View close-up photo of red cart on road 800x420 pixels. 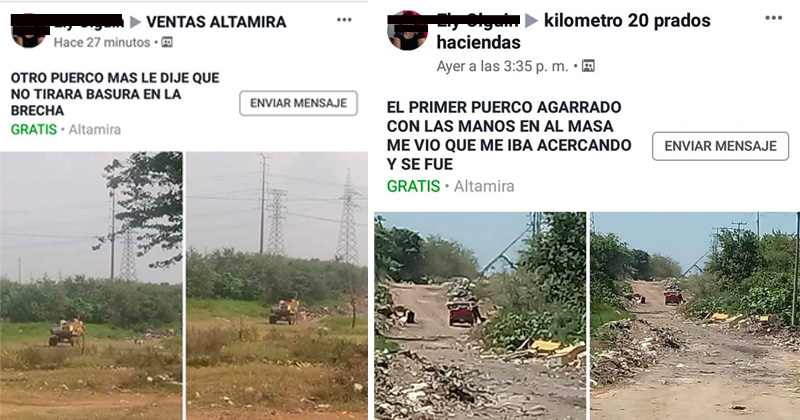[480, 316]
